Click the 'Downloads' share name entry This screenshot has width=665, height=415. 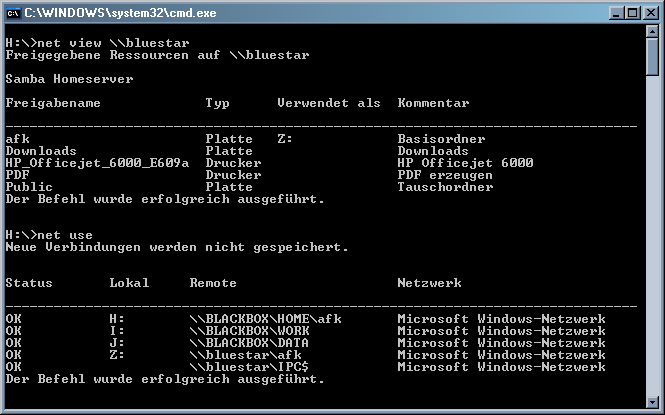click(x=41, y=151)
